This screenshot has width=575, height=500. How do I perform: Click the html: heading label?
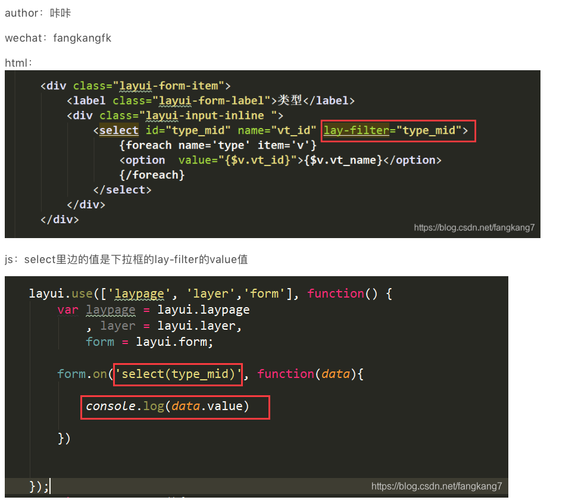[x=18, y=63]
